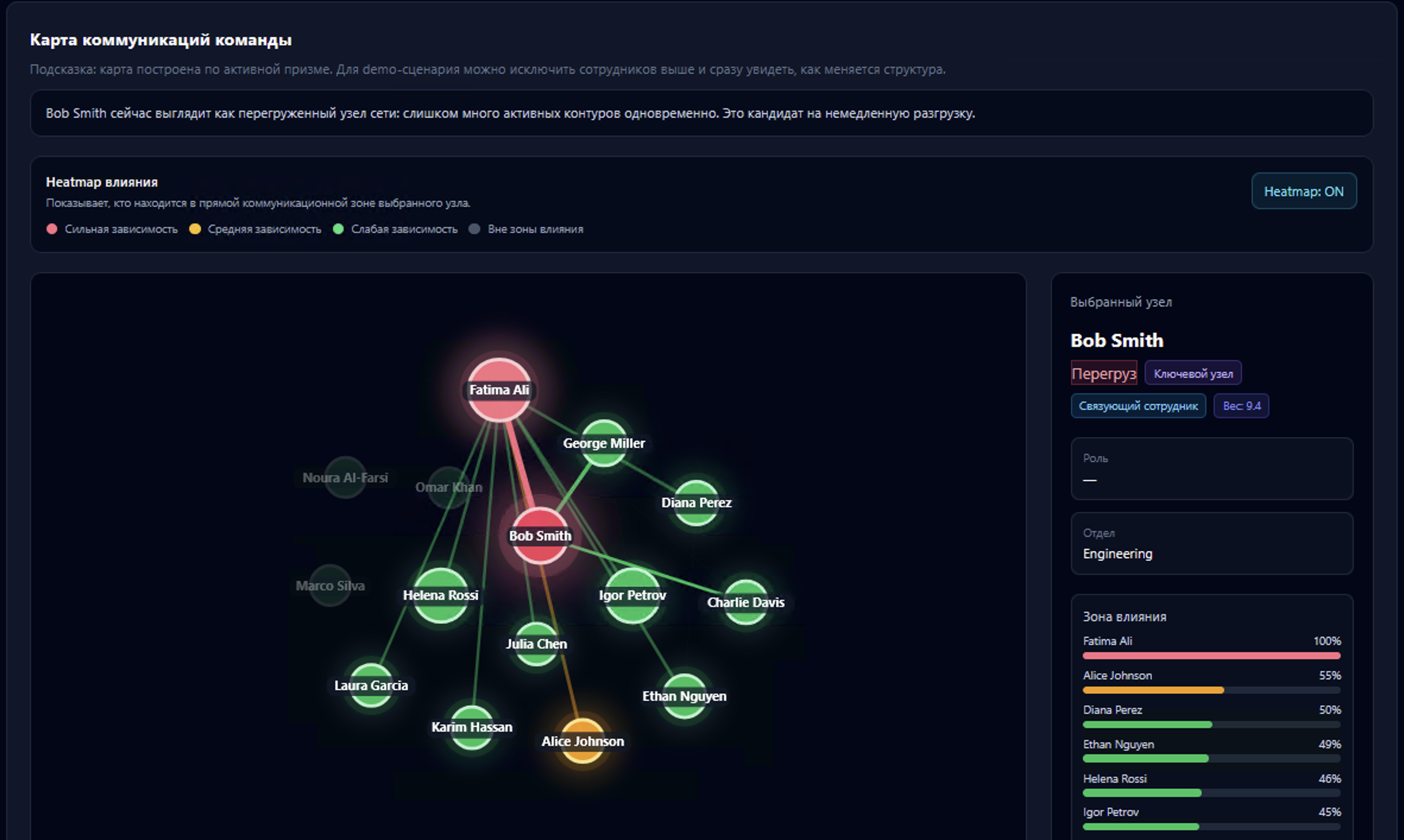The height and width of the screenshot is (840, 1404).
Task: Click the Bob Smith heading in side panel
Action: [1117, 340]
